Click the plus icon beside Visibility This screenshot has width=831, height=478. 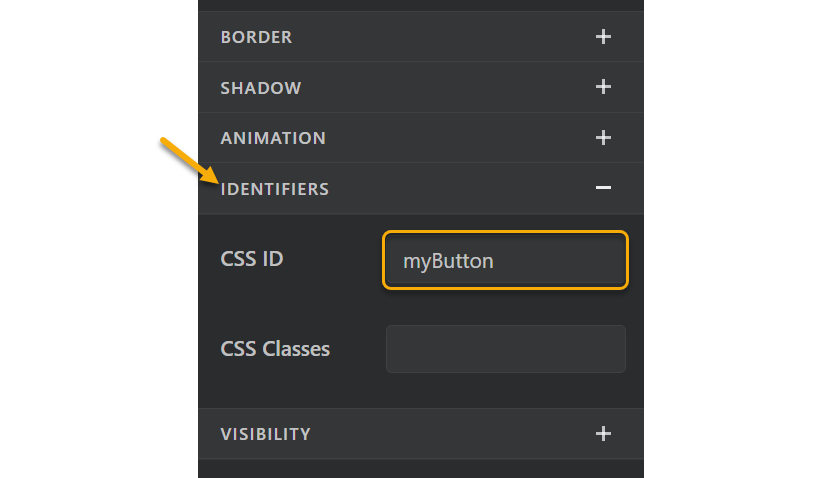(x=603, y=434)
